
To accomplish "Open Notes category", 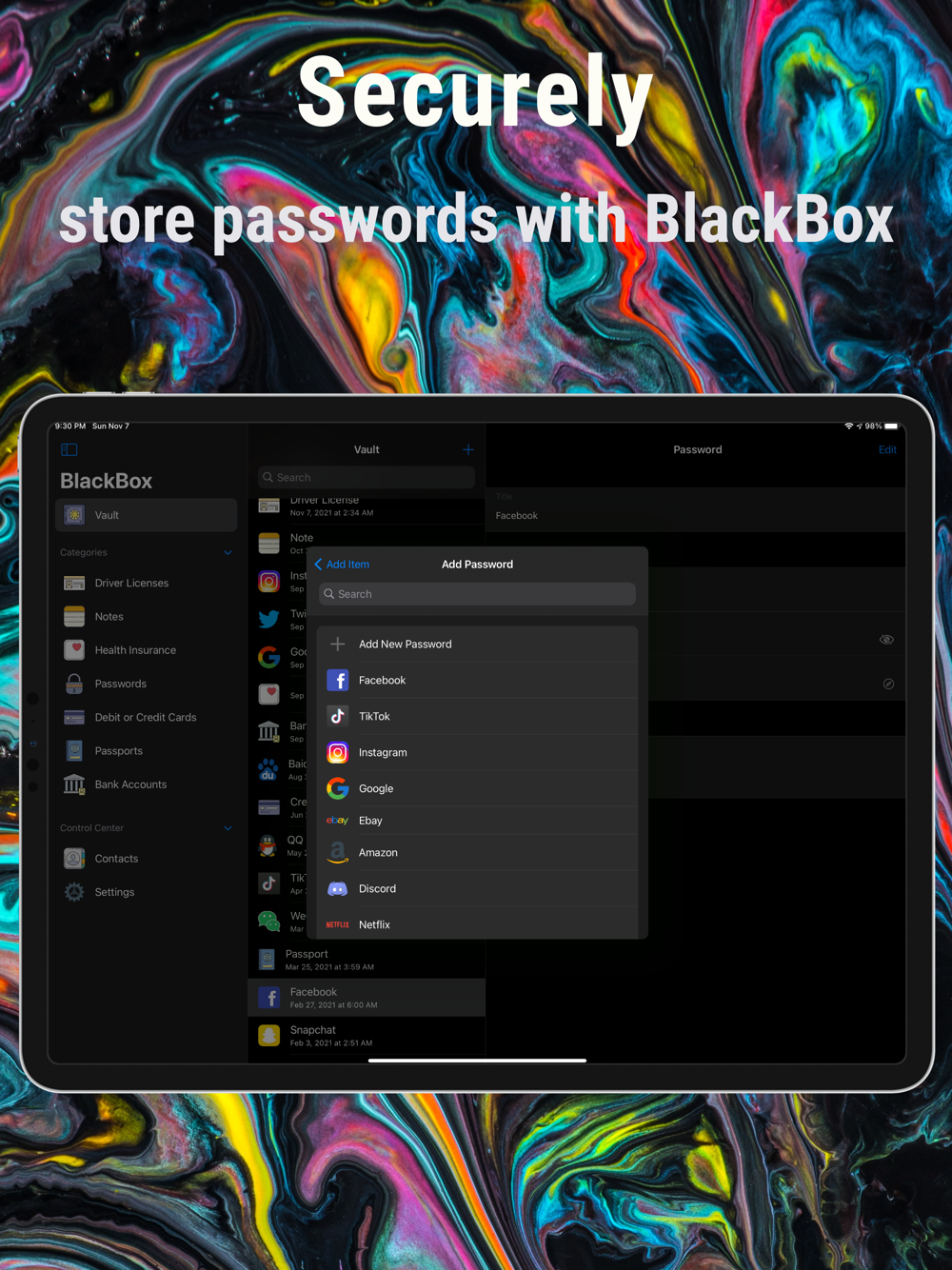I will click(x=147, y=616).
